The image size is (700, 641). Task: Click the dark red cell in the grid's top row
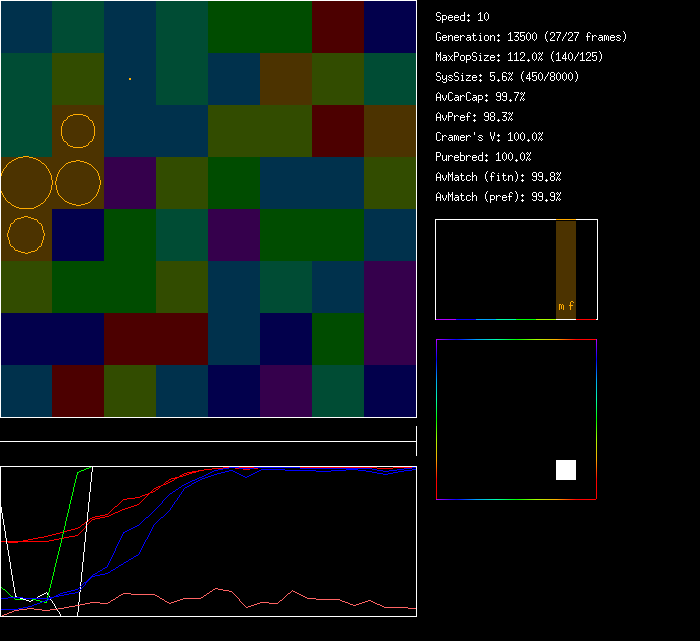tap(338, 26)
